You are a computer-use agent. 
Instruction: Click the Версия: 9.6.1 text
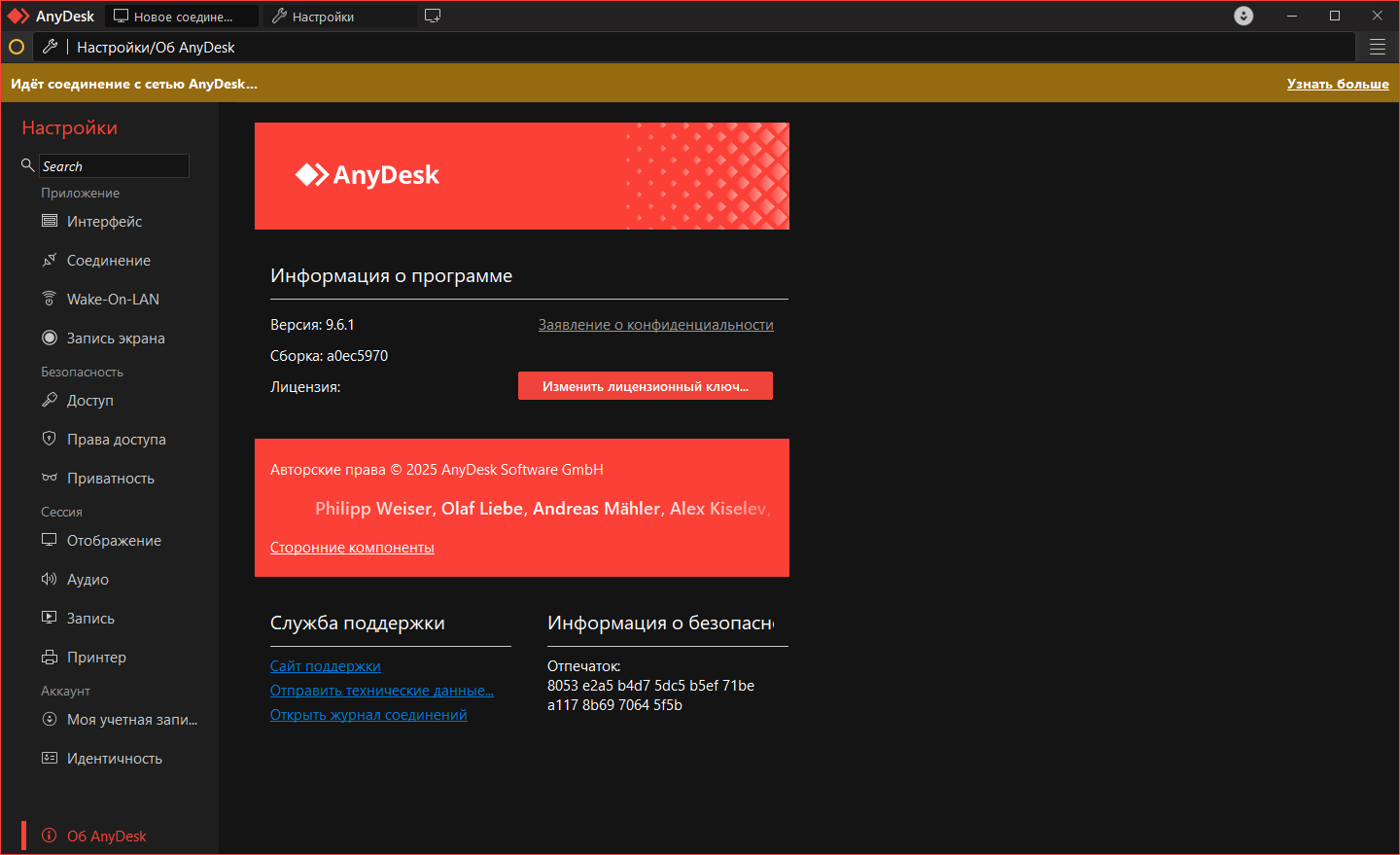pos(312,325)
